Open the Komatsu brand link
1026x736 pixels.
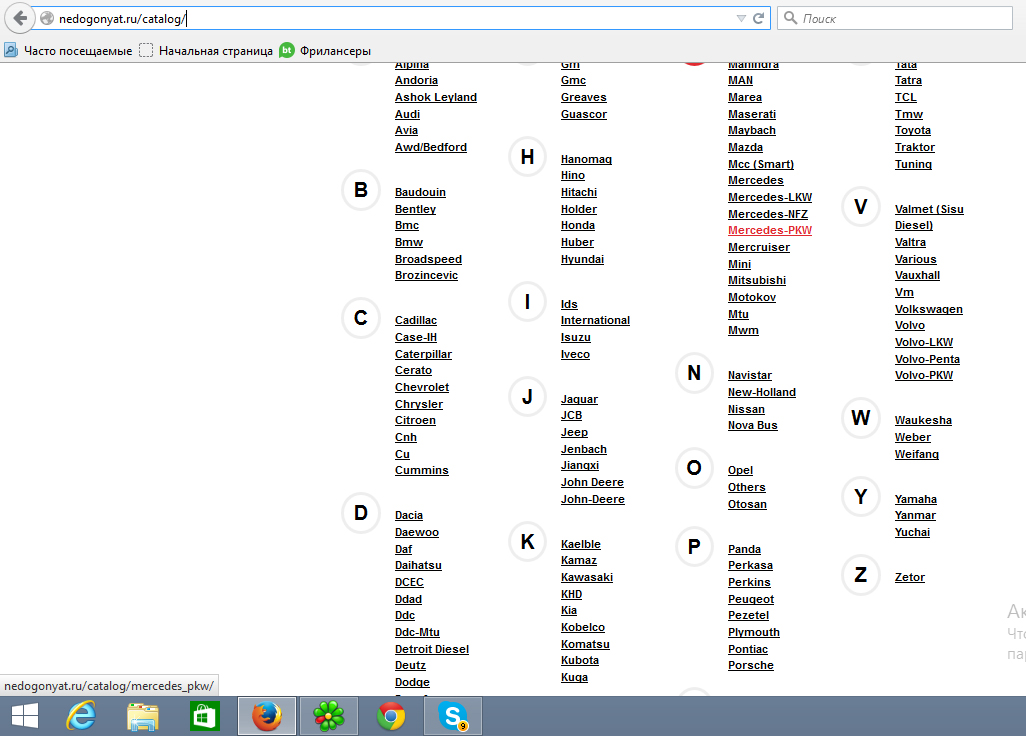click(585, 644)
